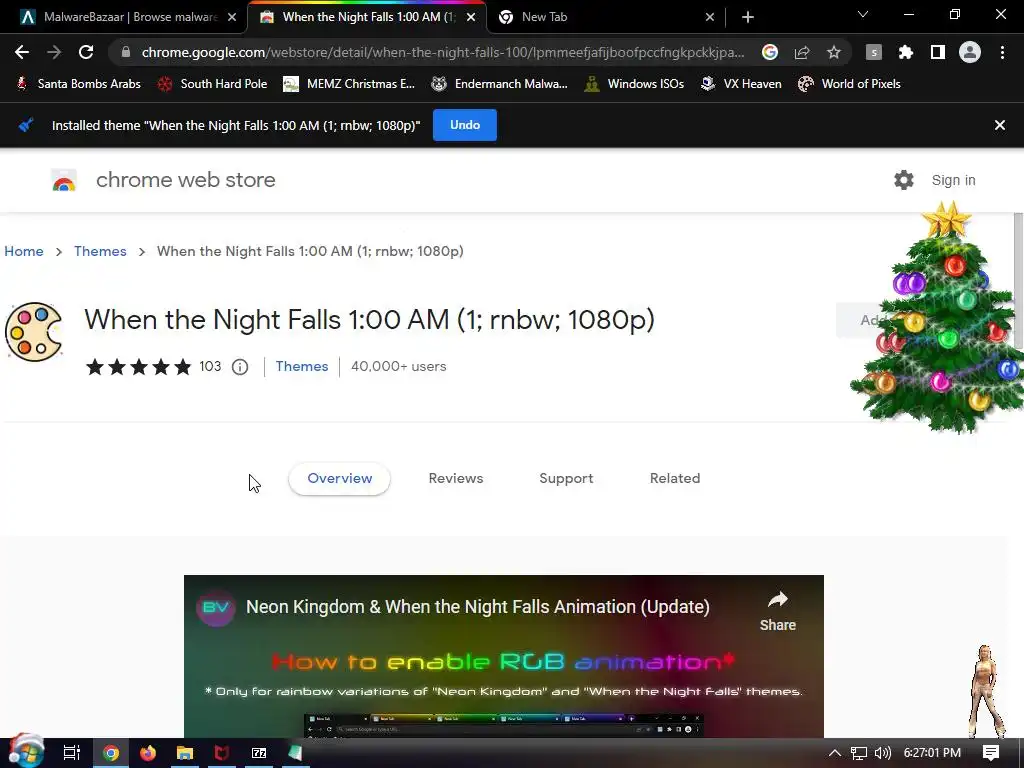Click the video title Neon Kingdom
Screen dimensions: 1024x768
pyautogui.click(x=477, y=607)
